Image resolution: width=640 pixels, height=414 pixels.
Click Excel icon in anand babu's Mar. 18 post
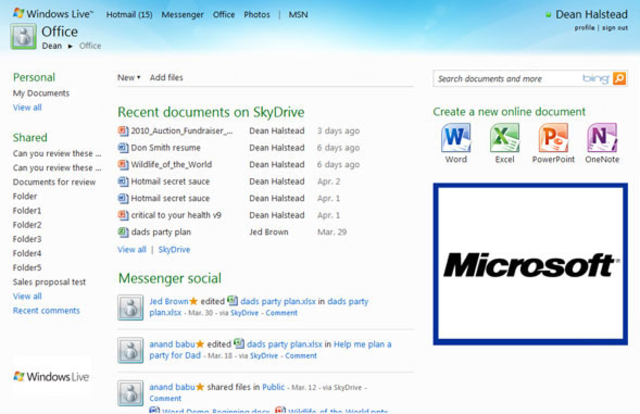click(x=239, y=343)
